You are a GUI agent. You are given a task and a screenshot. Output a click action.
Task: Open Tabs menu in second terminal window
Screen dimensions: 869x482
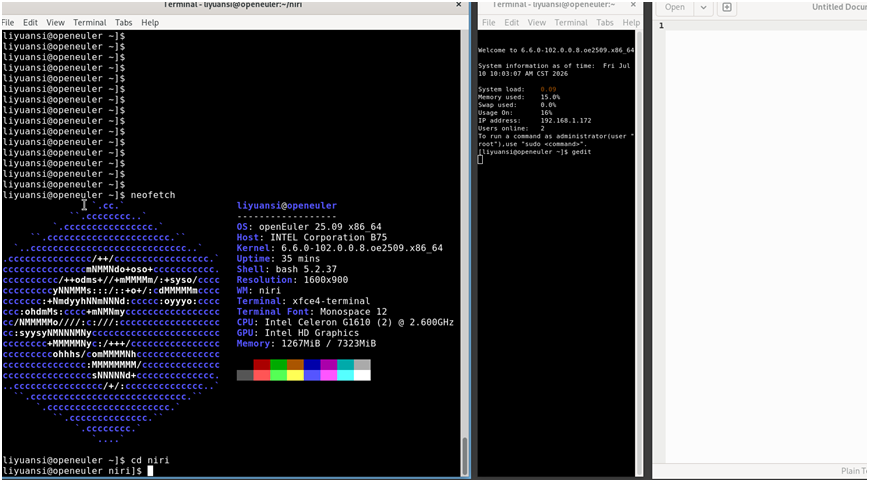coord(605,23)
